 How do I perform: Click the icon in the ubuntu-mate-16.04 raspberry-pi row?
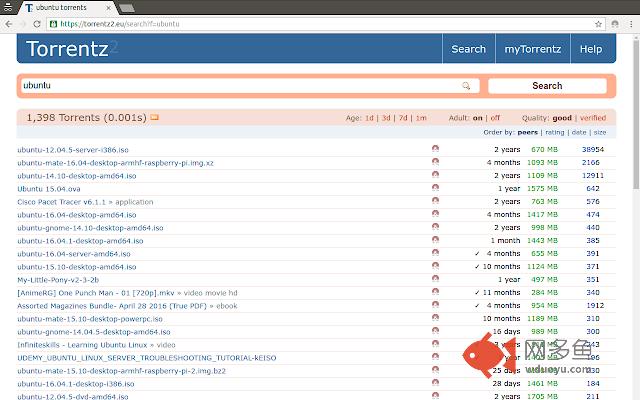pos(436,162)
